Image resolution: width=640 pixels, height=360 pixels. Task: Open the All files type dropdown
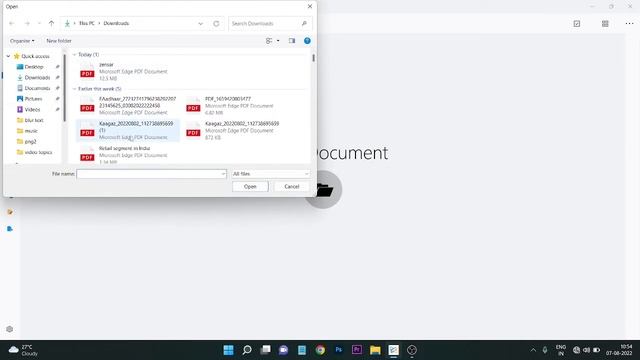point(270,174)
